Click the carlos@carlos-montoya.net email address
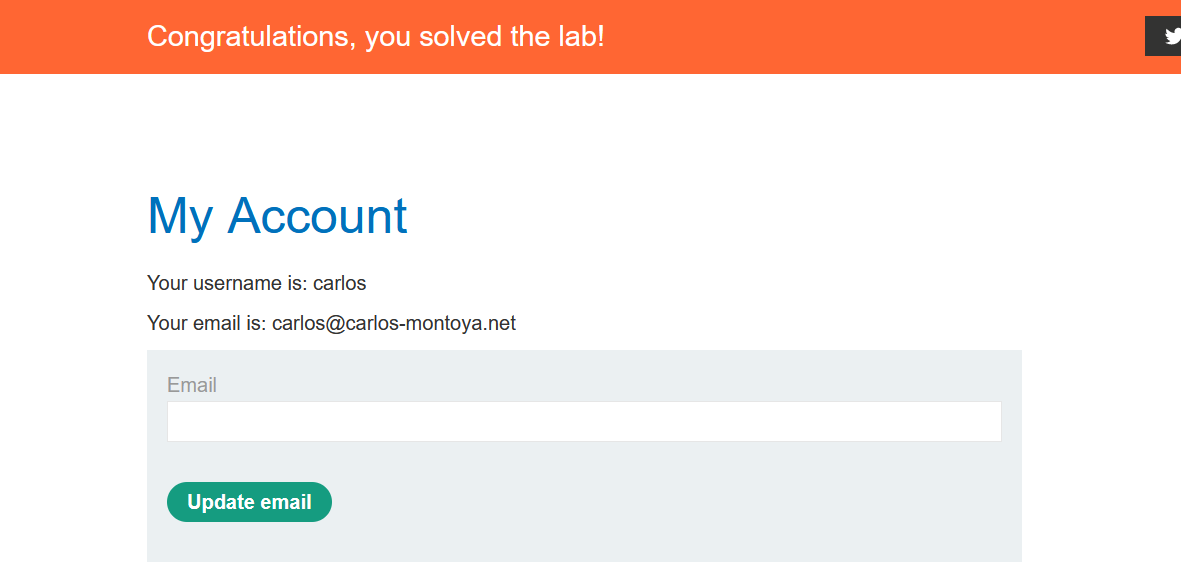Viewport: 1181px width, 577px height. click(394, 323)
